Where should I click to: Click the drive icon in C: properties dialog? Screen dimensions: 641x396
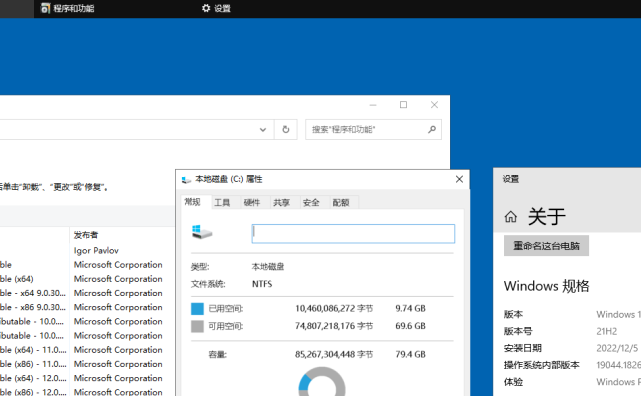coord(202,232)
